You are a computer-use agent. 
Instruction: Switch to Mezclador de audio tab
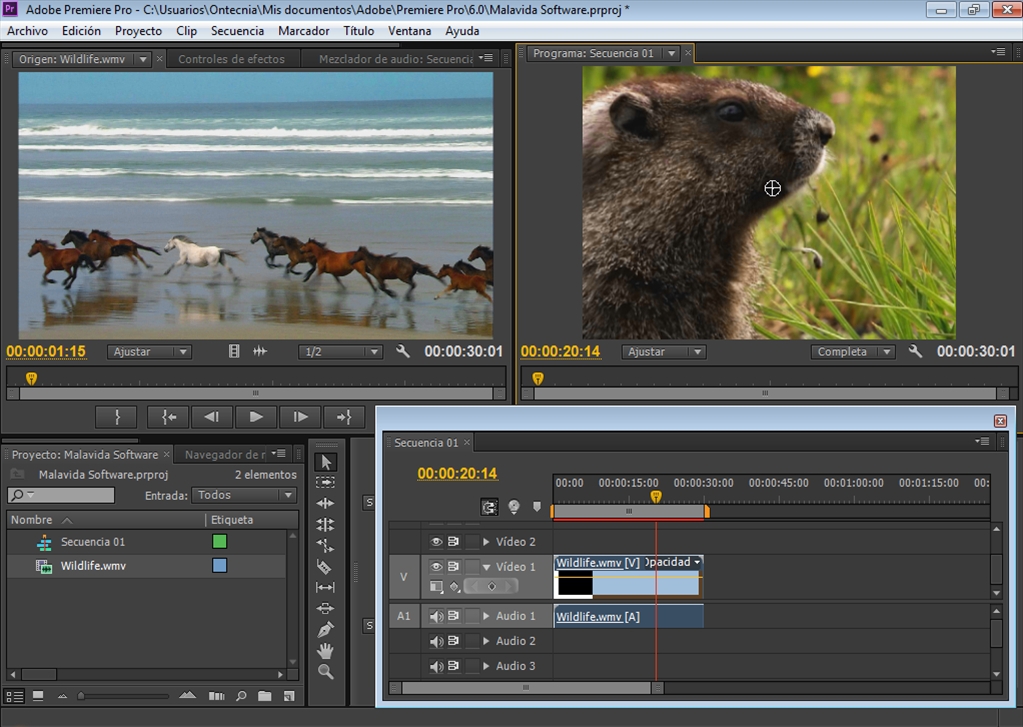(x=396, y=59)
